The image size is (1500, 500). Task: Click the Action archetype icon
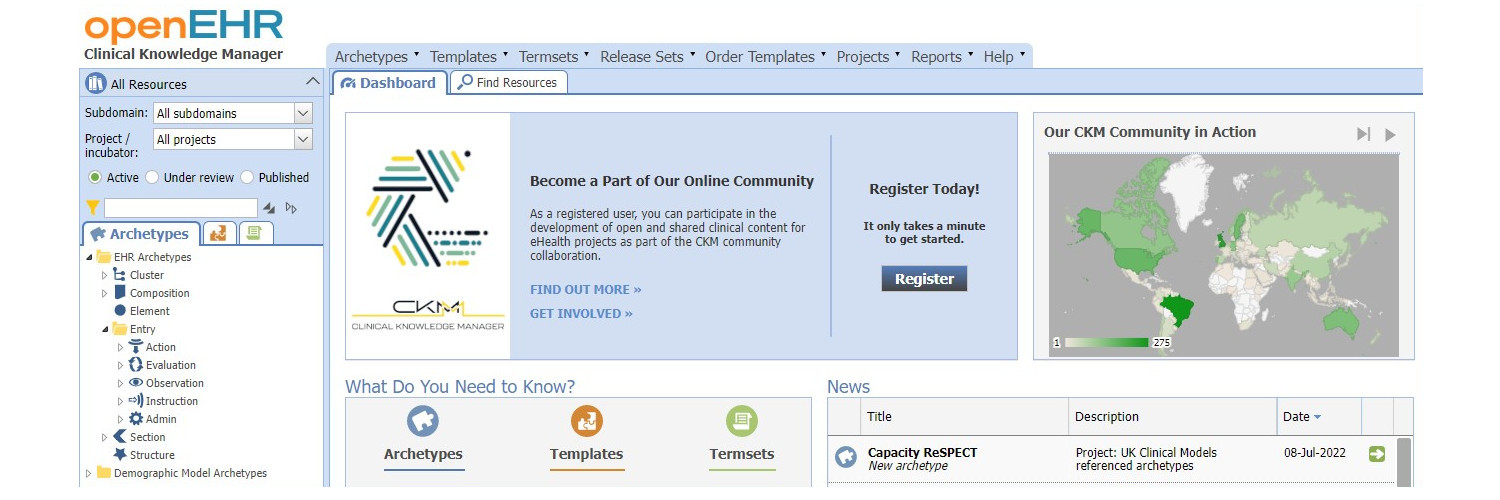point(136,347)
